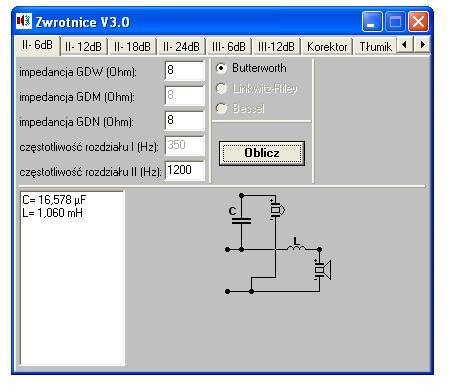
Task: Open the Tłumik tab
Action: (375, 46)
